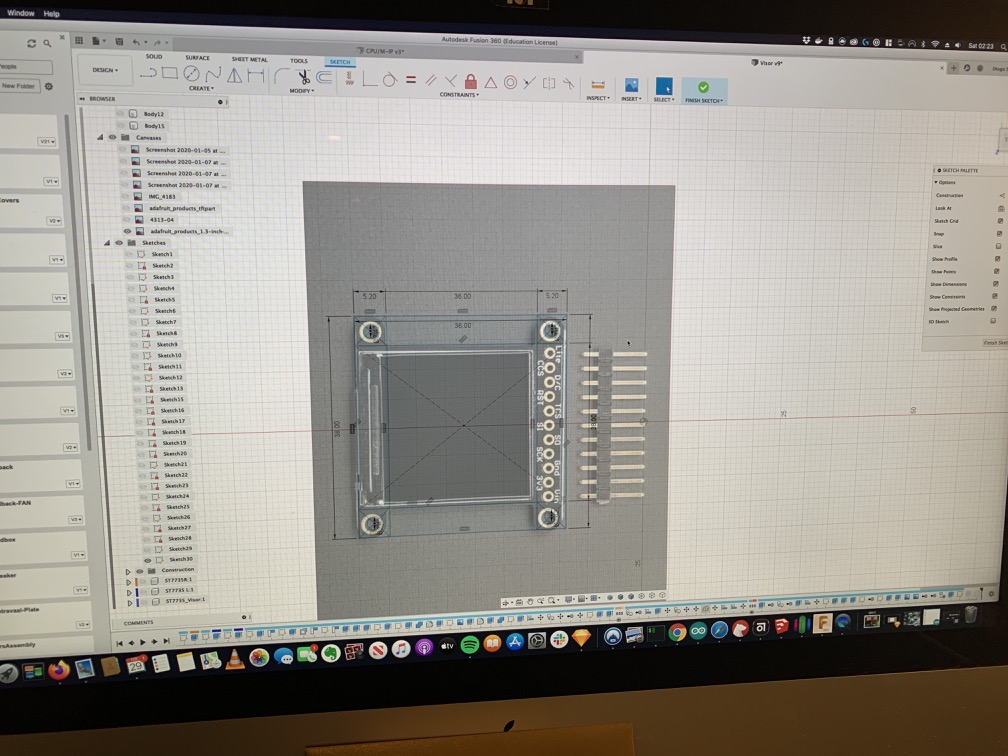1008x756 pixels.
Task: Click the Select tool icon
Action: click(x=663, y=86)
